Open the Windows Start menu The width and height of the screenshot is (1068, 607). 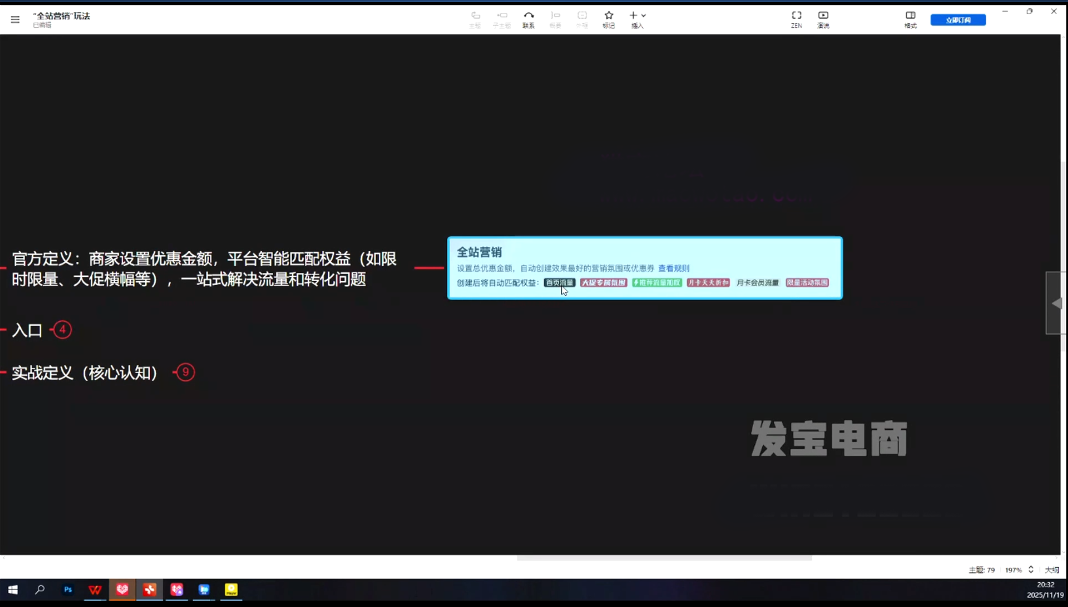pyautogui.click(x=13, y=590)
